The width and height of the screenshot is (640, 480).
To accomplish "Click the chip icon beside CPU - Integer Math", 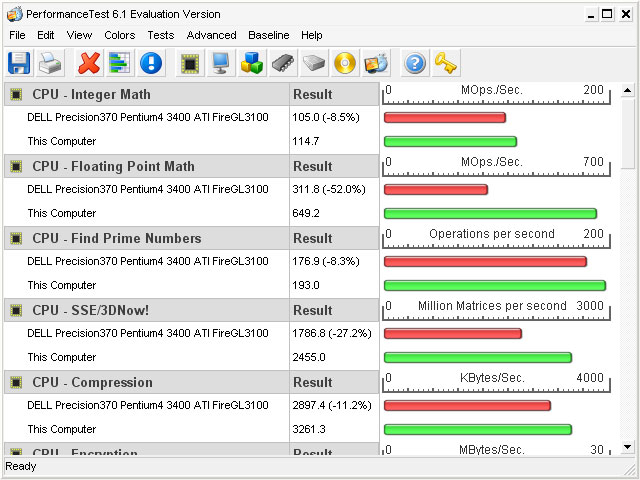I will (x=16, y=94).
